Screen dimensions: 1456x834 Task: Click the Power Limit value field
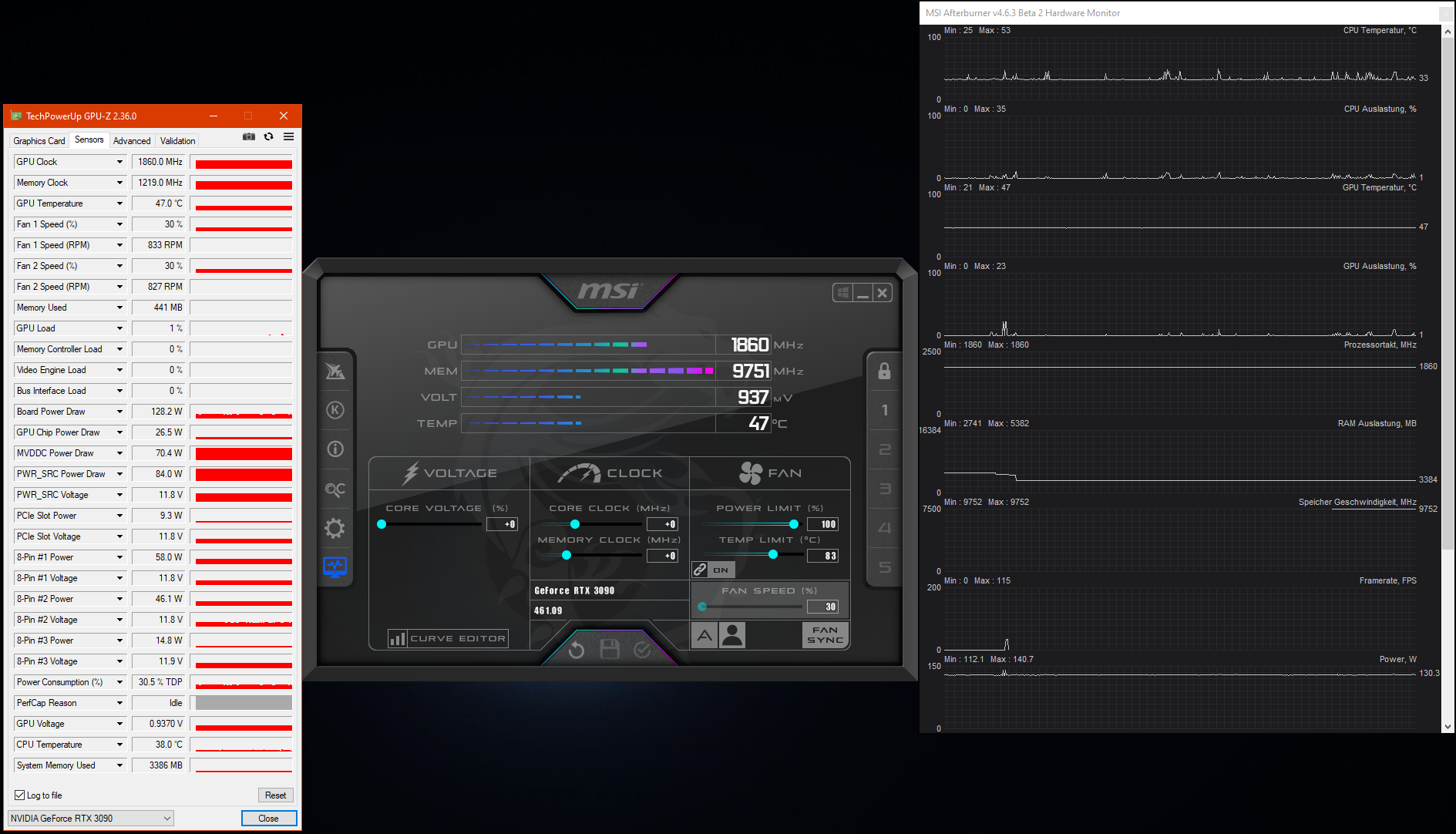823,524
